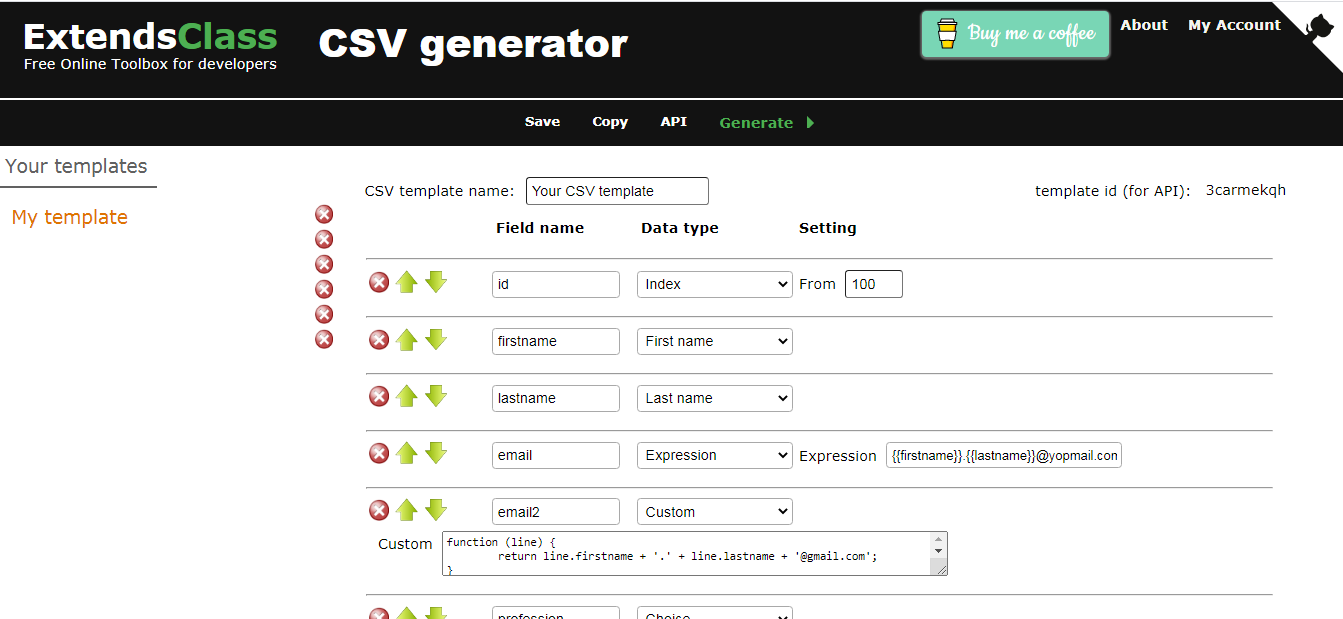The height and width of the screenshot is (619, 1343).
Task: Click the Expression value input
Action: tap(1004, 455)
